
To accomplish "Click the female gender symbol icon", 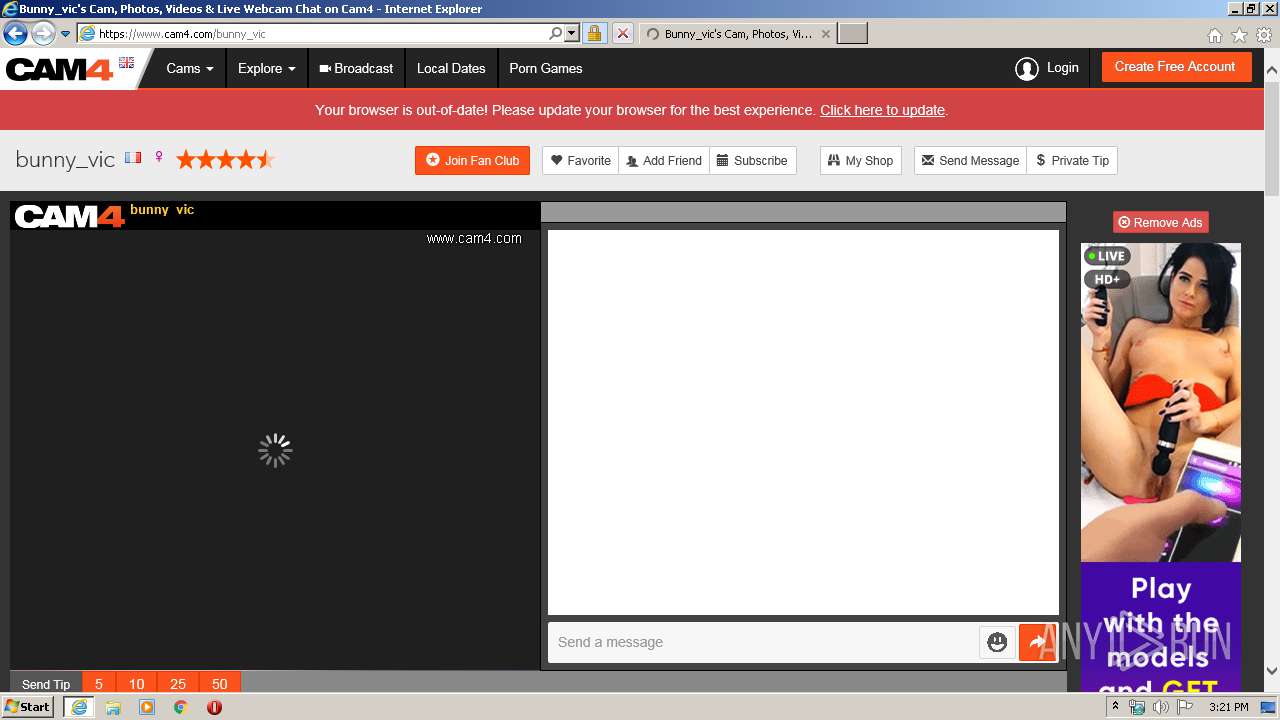I will point(158,158).
